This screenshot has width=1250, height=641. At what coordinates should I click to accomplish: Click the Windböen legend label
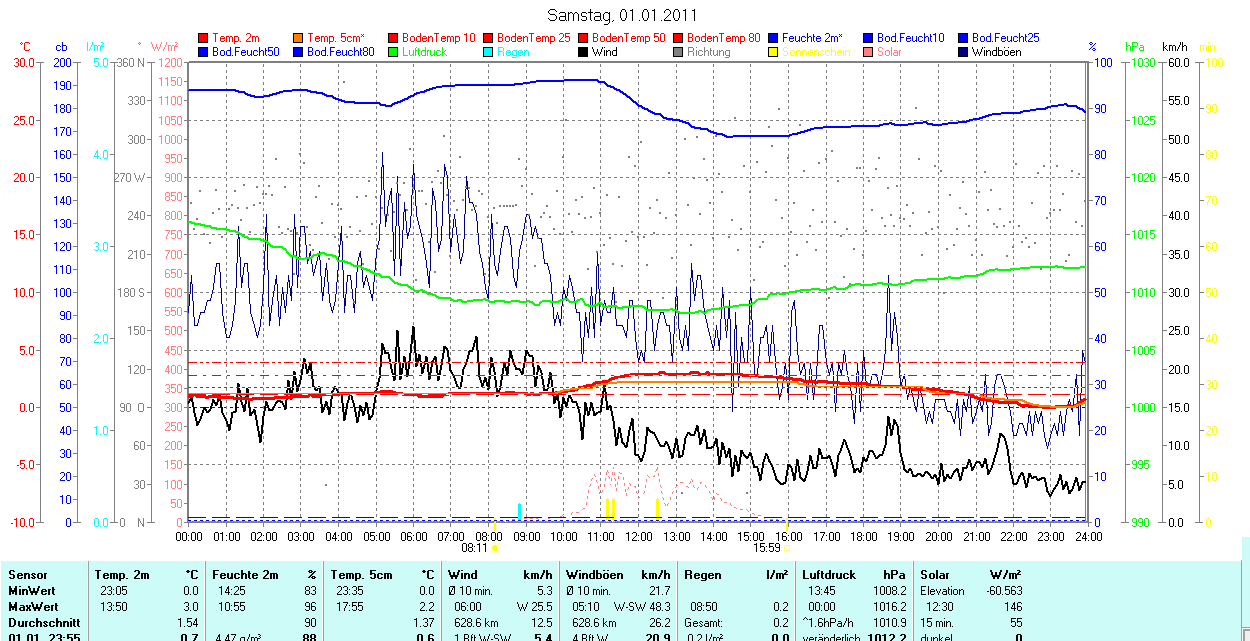point(996,52)
